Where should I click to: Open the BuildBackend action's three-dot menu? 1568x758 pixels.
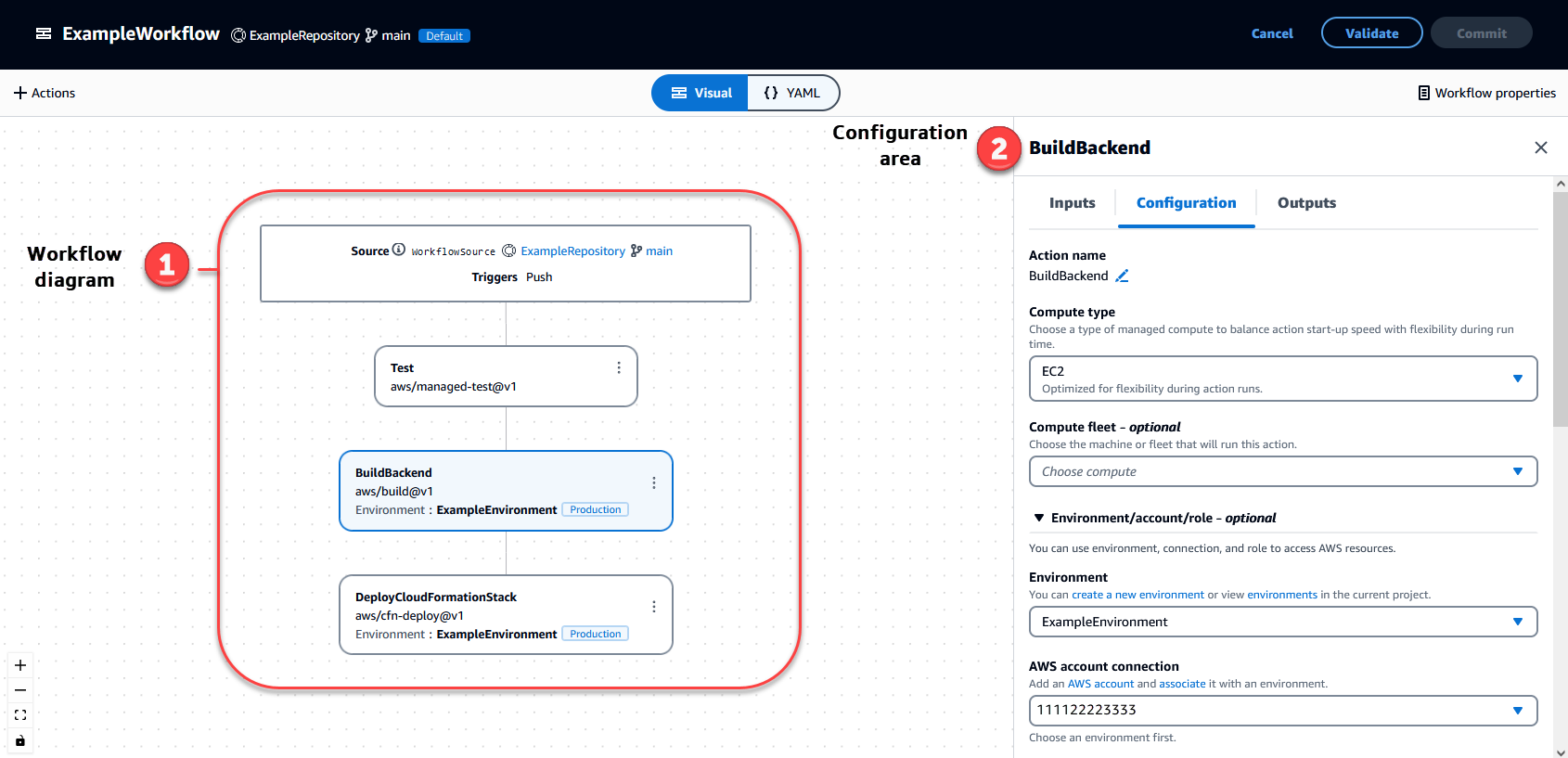point(654,482)
